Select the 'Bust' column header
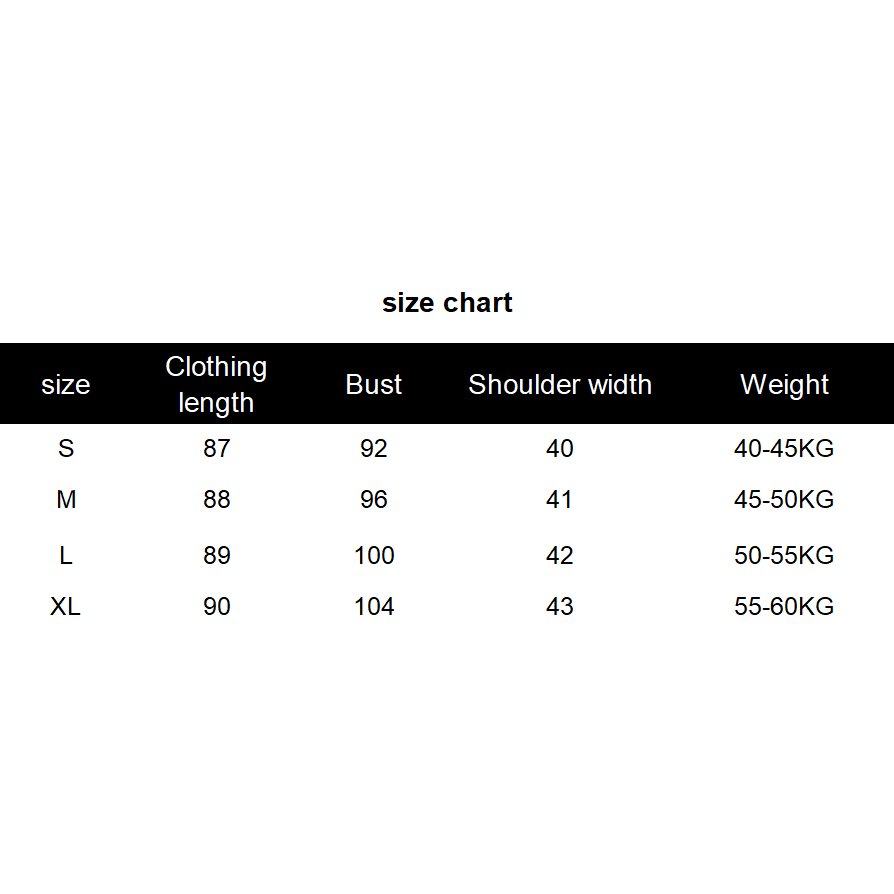This screenshot has width=894, height=894. click(x=374, y=385)
